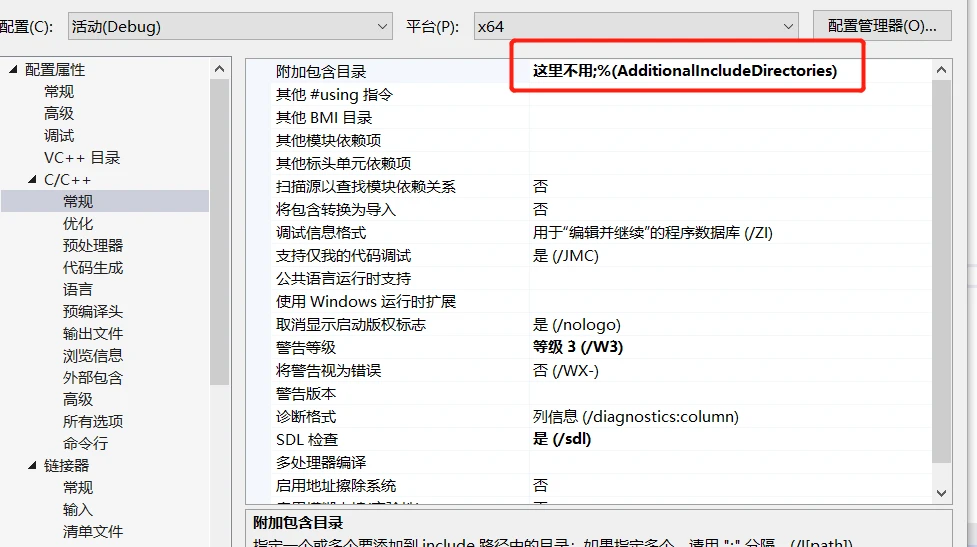977x547 pixels.
Task: Select 命令行 under C/C++
Action: (x=85, y=444)
